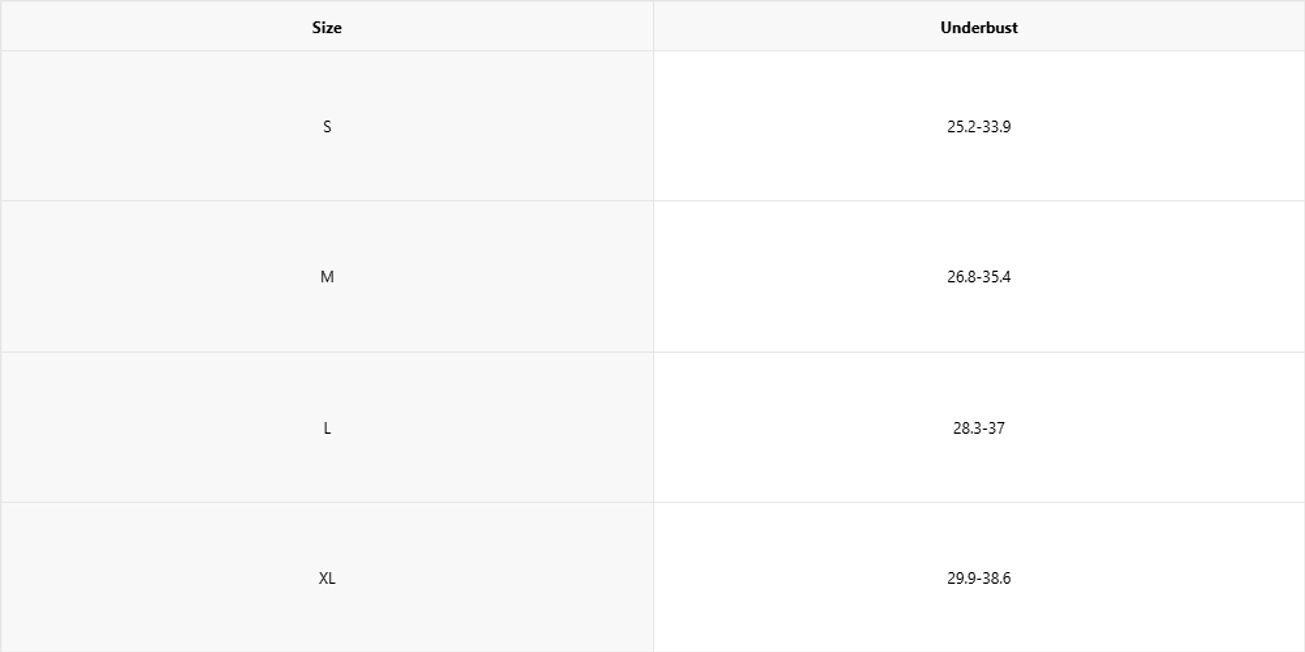Viewport: 1305px width, 652px height.
Task: Click the 26.8-35.4 underbust value
Action: click(979, 277)
